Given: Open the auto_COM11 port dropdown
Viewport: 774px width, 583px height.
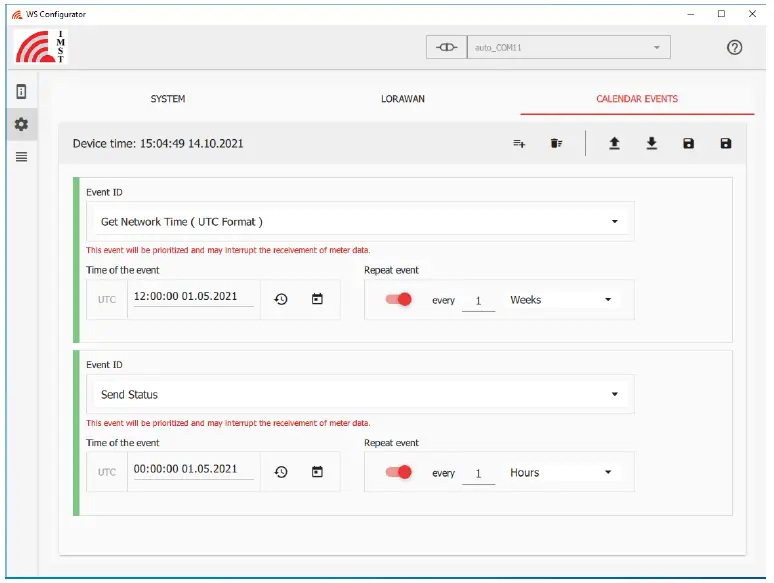Looking at the screenshot, I should (568, 47).
